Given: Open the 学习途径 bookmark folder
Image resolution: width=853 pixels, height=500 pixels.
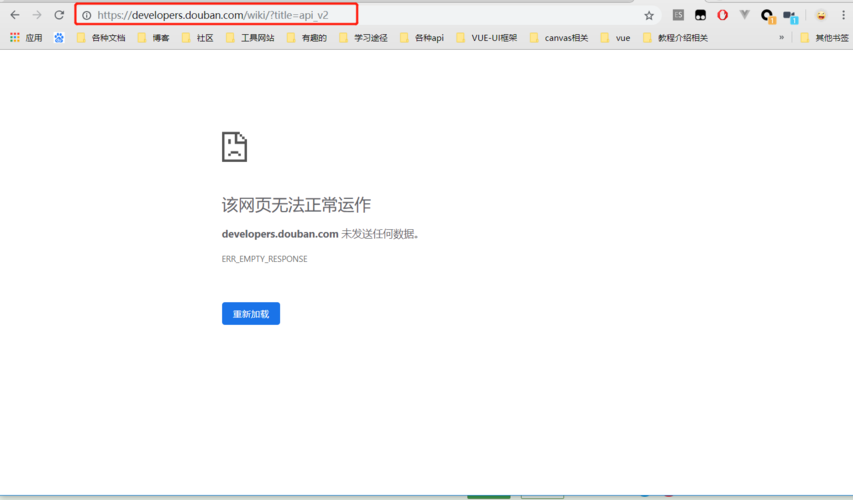Looking at the screenshot, I should (x=363, y=38).
